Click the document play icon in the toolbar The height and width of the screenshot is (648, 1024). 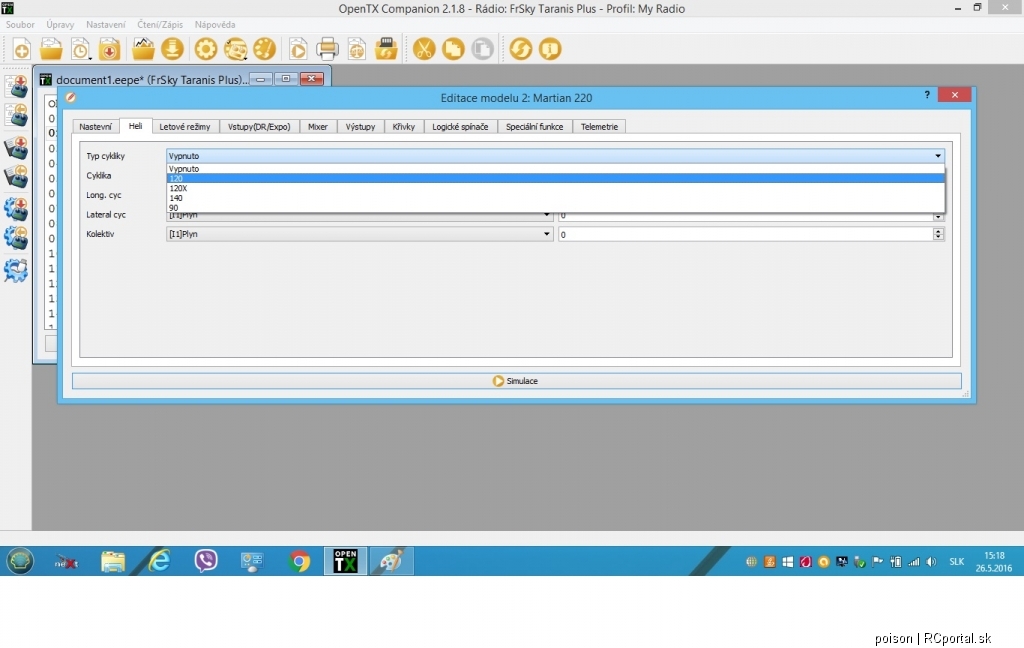pos(298,49)
